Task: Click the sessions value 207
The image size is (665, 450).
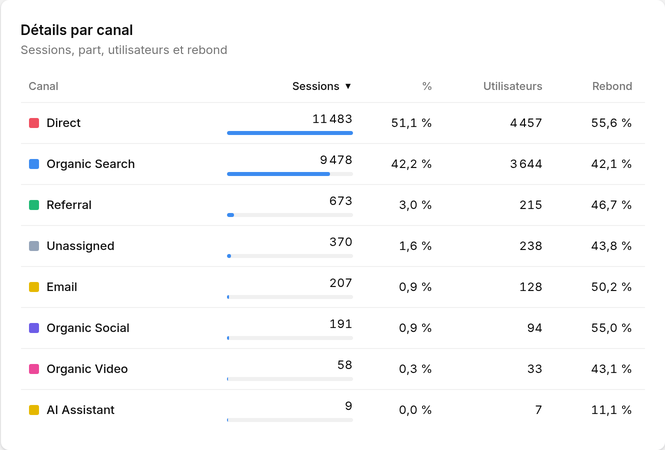Action: tap(341, 283)
